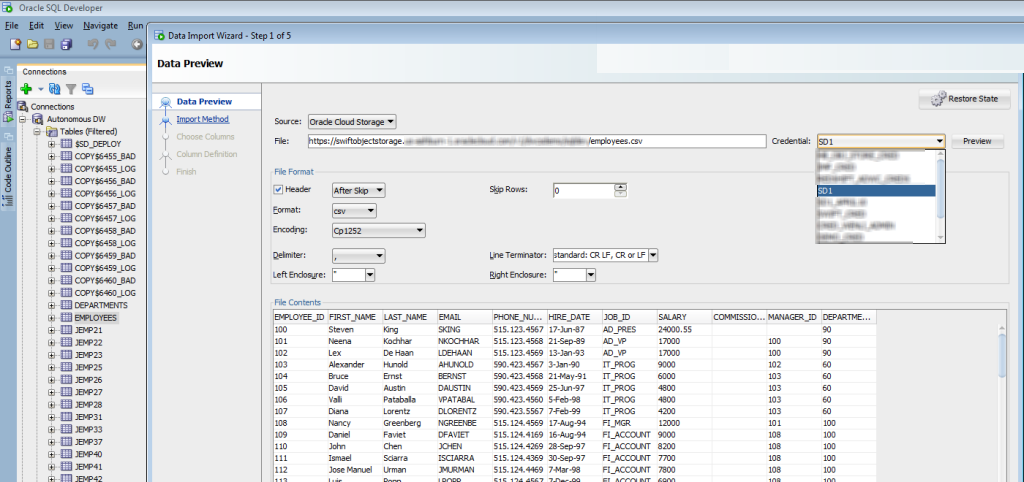
Task: Click the Apply Filter funnel icon
Action: (71, 89)
